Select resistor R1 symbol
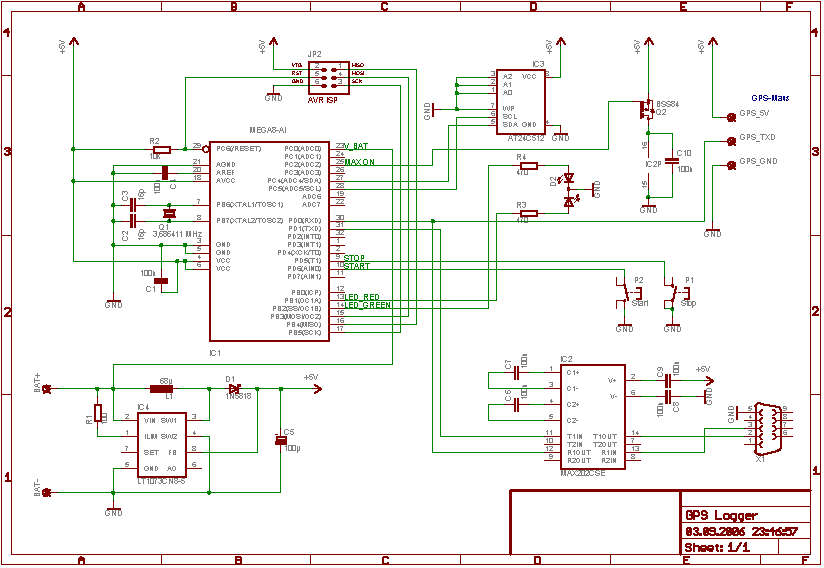This screenshot has width=824, height=568. (97, 414)
